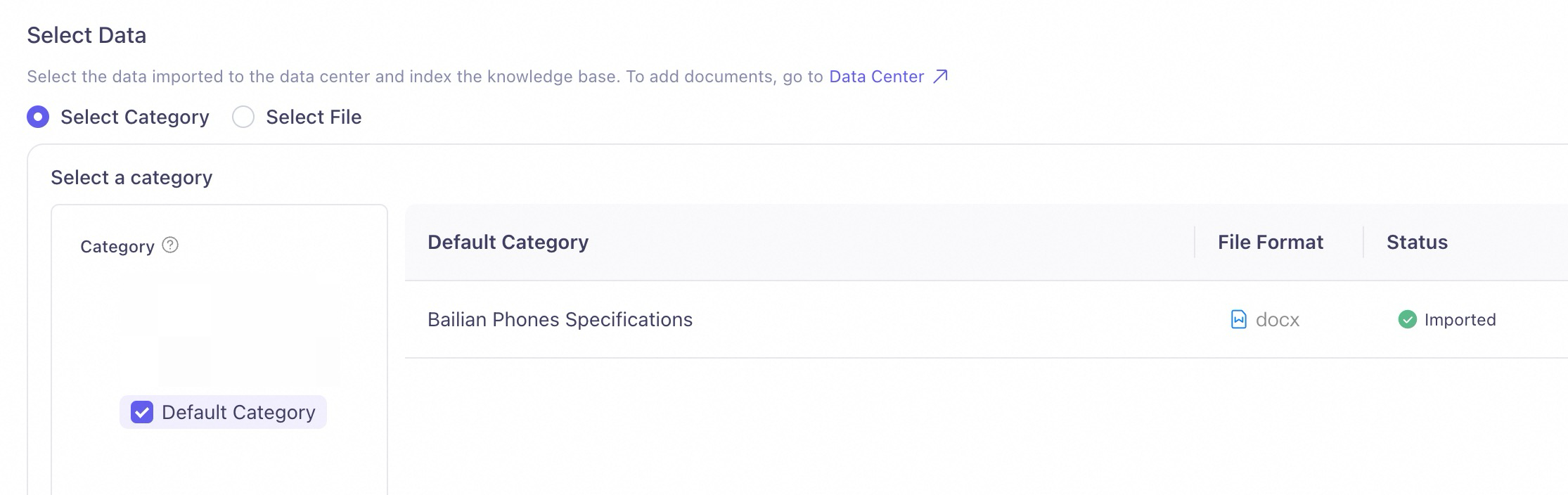1568x495 pixels.
Task: Select the Select Category radio button
Action: pyautogui.click(x=38, y=117)
